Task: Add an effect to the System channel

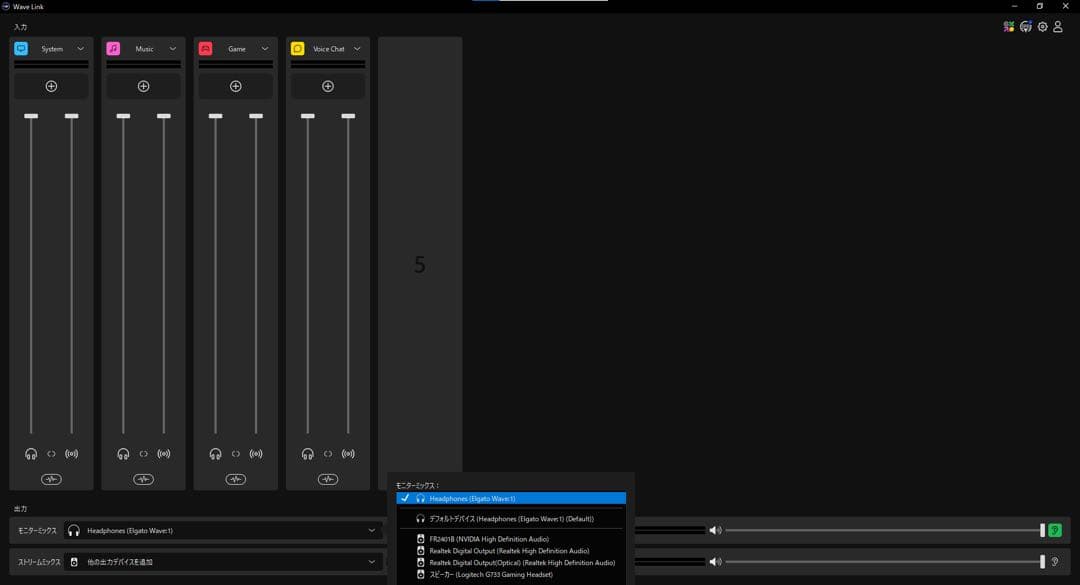Action: pos(50,86)
